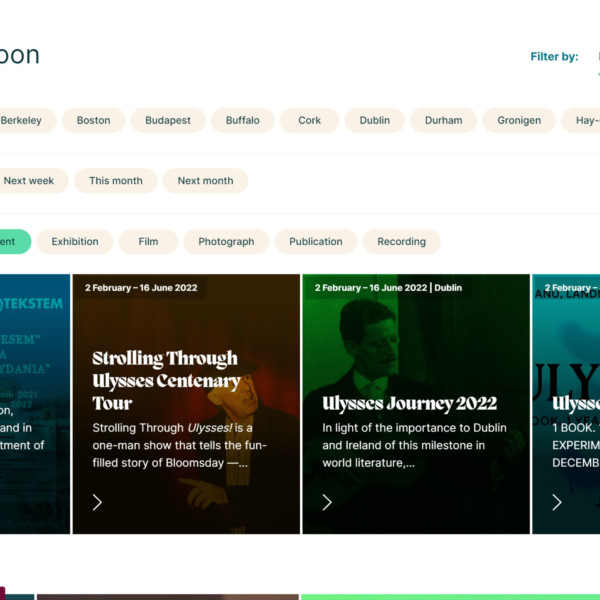Toggle the Budapest city filter
Viewport: 600px width, 600px height.
[x=168, y=120]
